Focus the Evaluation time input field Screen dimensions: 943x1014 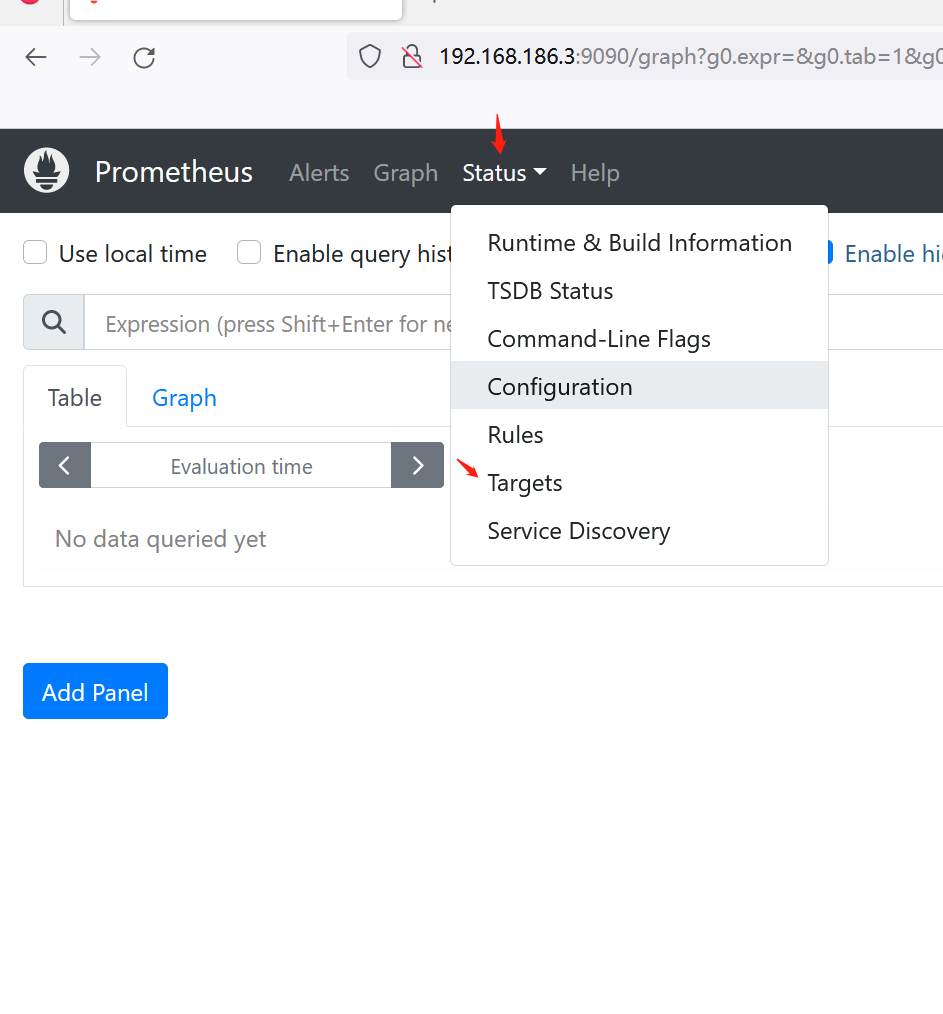(x=241, y=466)
